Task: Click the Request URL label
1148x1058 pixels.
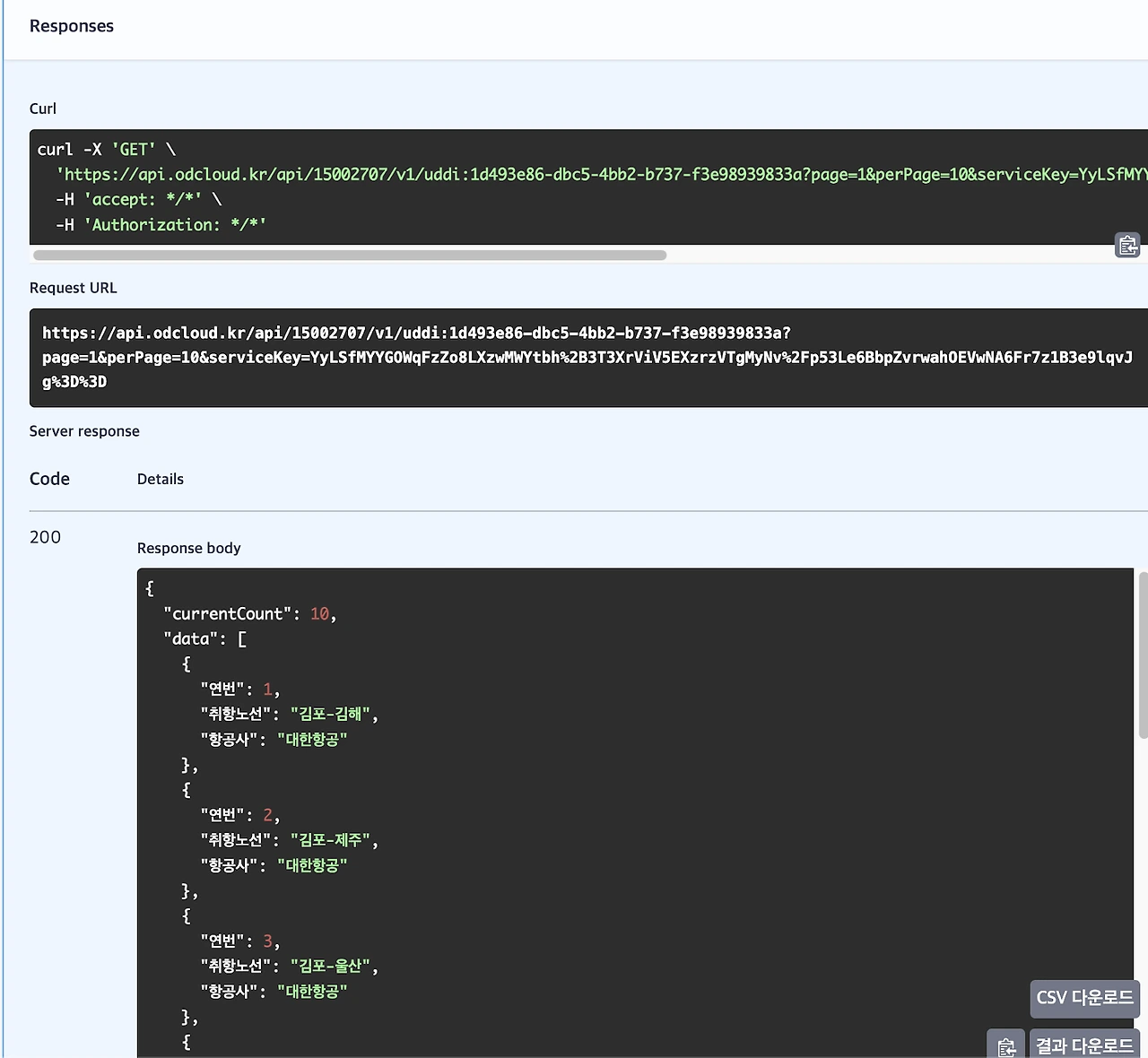Action: point(74,288)
